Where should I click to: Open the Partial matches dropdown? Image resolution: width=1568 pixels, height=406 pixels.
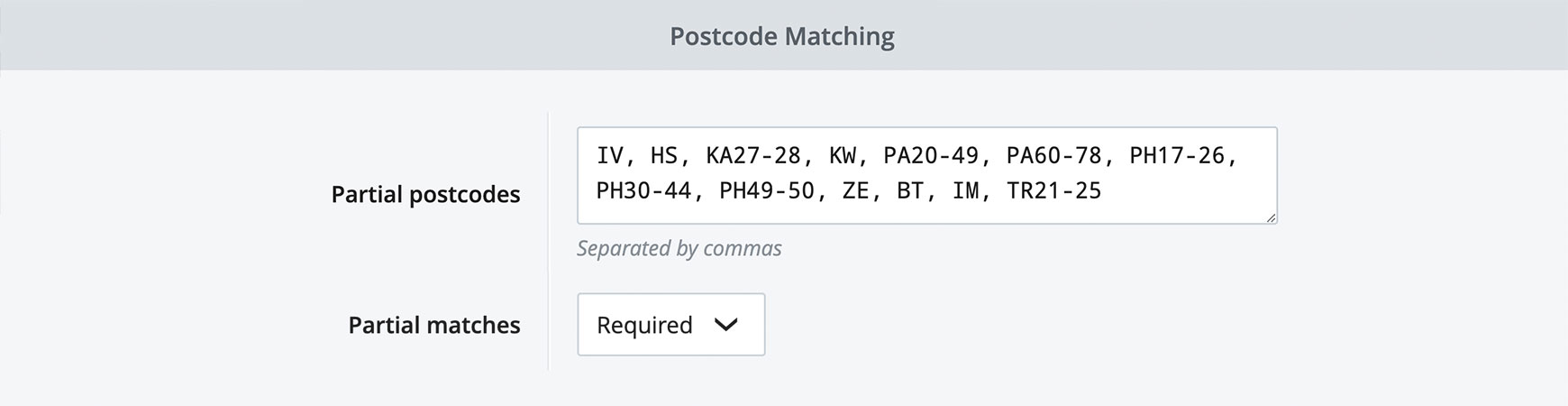tap(670, 325)
